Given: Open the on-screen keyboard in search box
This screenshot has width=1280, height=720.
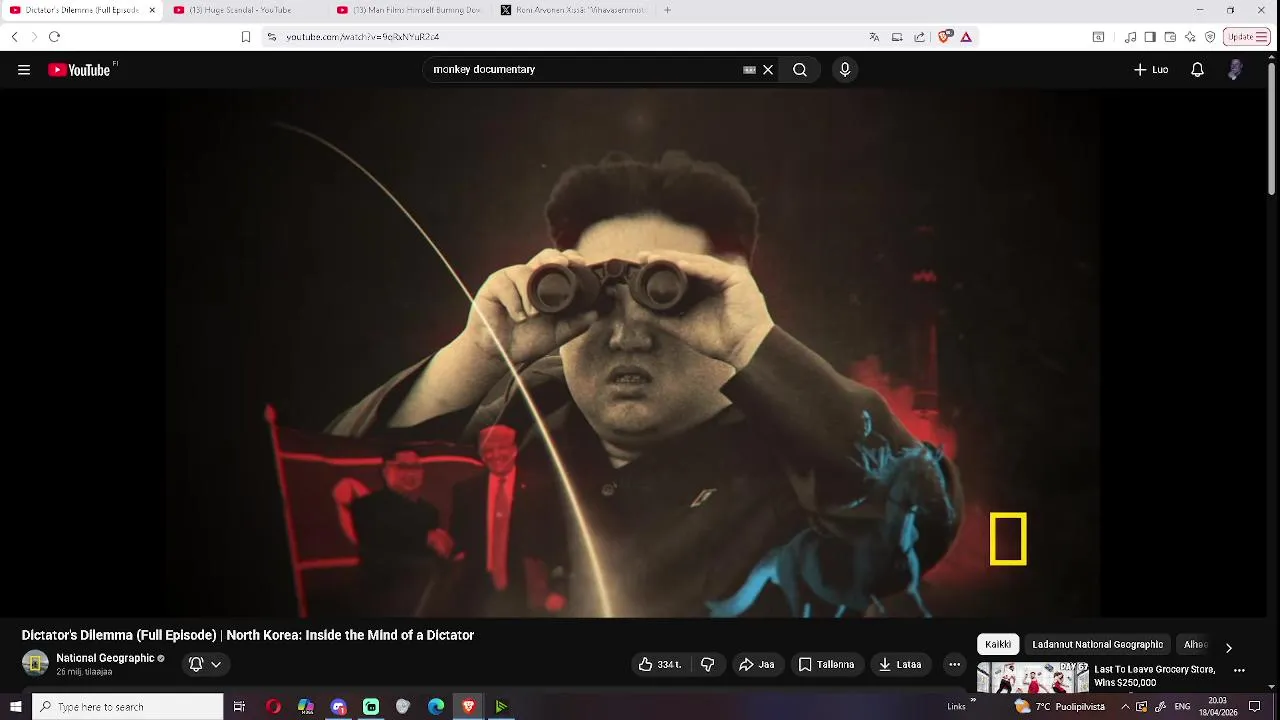Looking at the screenshot, I should click(x=749, y=70).
